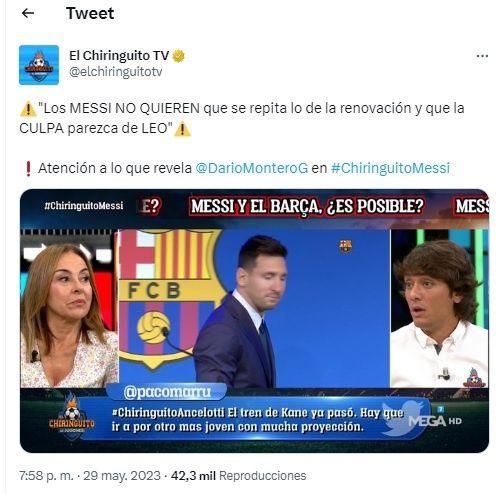Open the @DarioMonteroG mention
This screenshot has height=494, width=502.
click(251, 168)
